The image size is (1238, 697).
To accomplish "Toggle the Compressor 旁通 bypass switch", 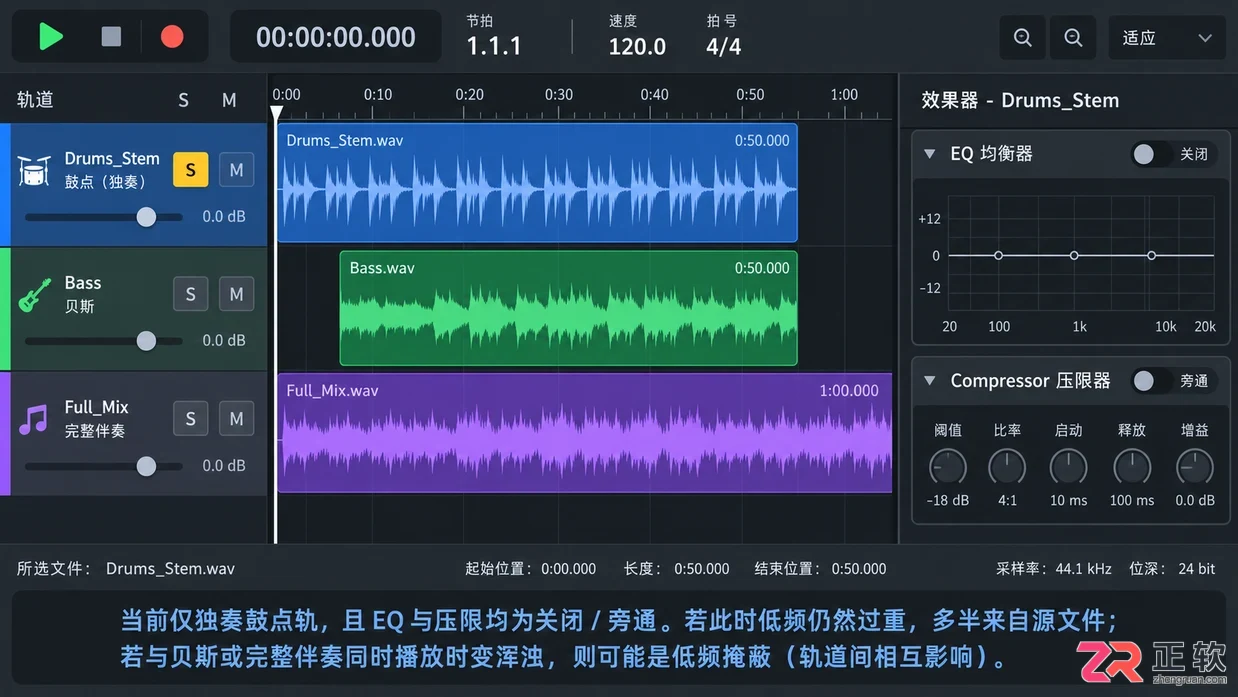I will coord(1151,381).
